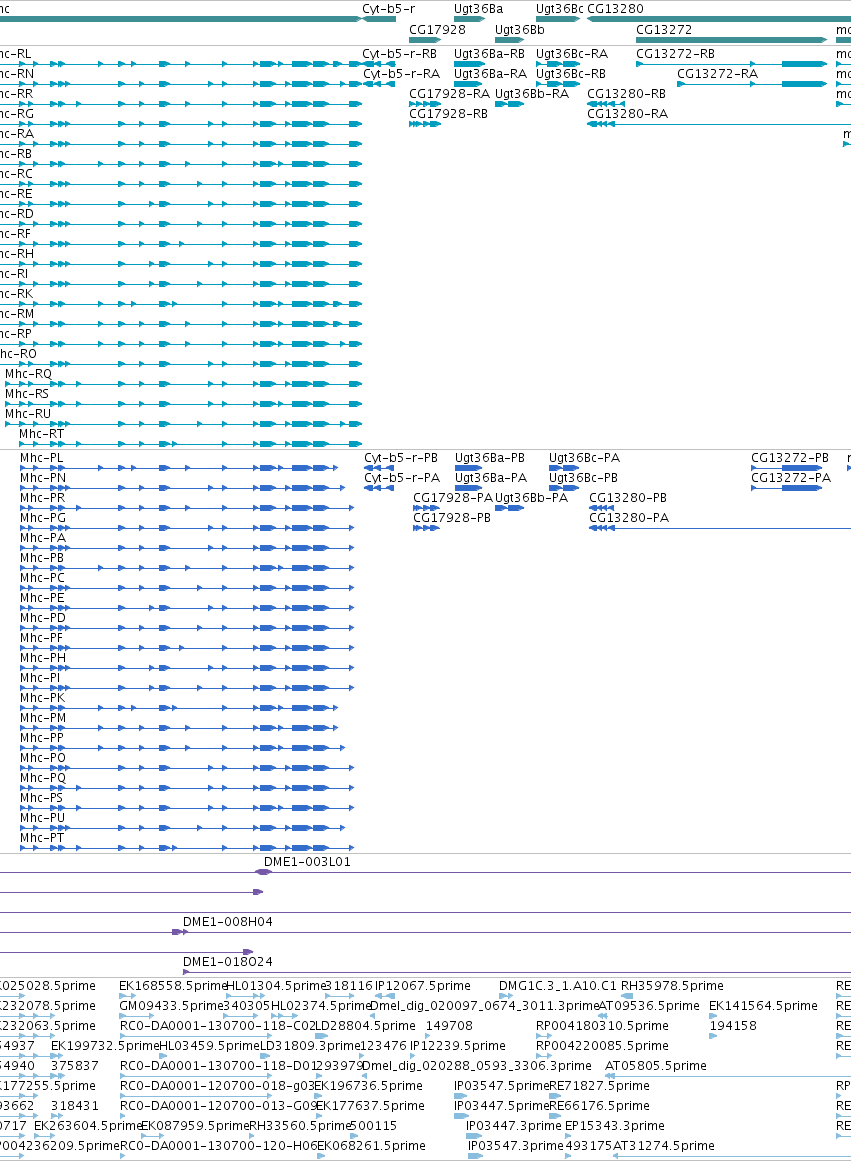
Task: Select transcript CG13280-RA label
Action: click(627, 114)
